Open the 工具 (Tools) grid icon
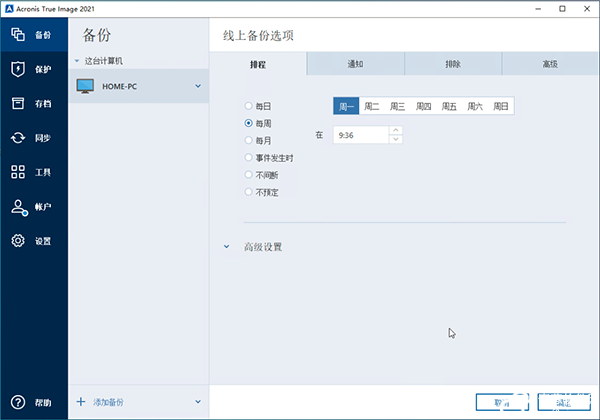The width and height of the screenshot is (600, 420). (x=18, y=172)
